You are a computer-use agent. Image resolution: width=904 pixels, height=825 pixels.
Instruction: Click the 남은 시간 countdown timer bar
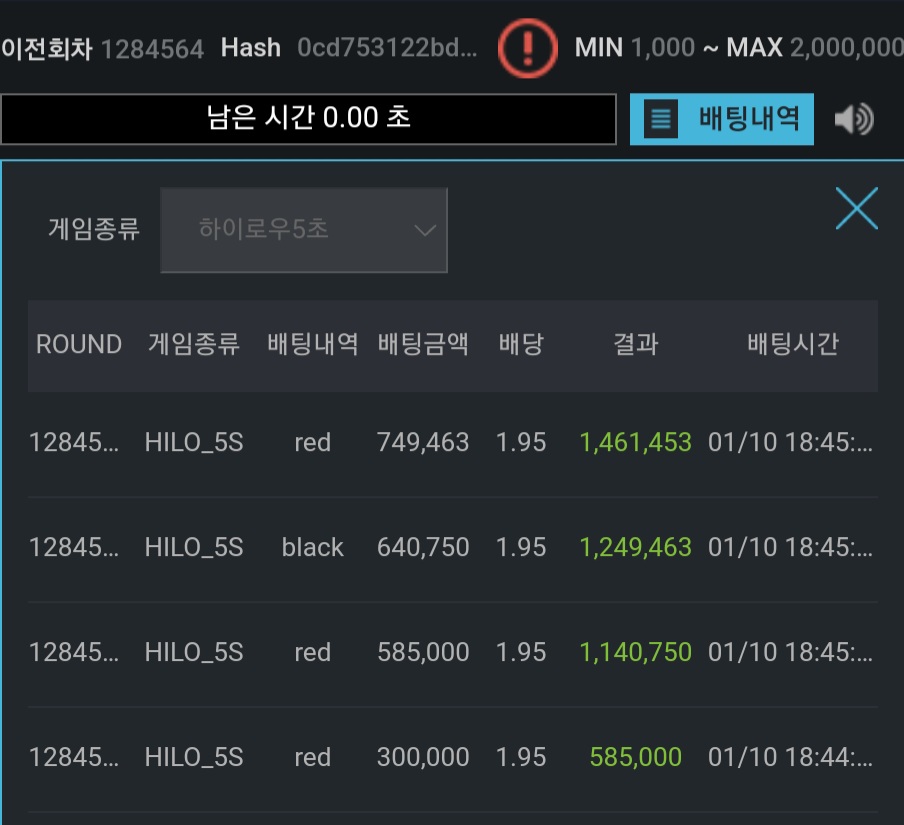coord(308,119)
